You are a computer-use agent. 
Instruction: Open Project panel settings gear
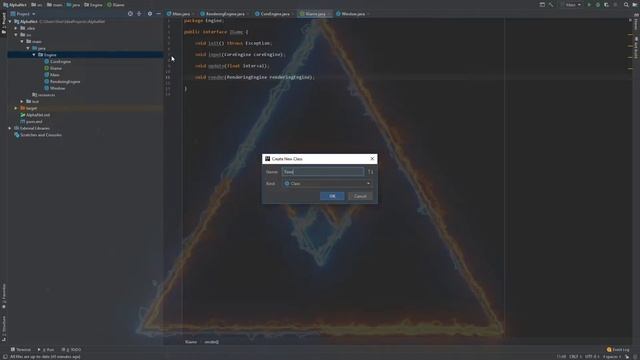pyautogui.click(x=150, y=14)
